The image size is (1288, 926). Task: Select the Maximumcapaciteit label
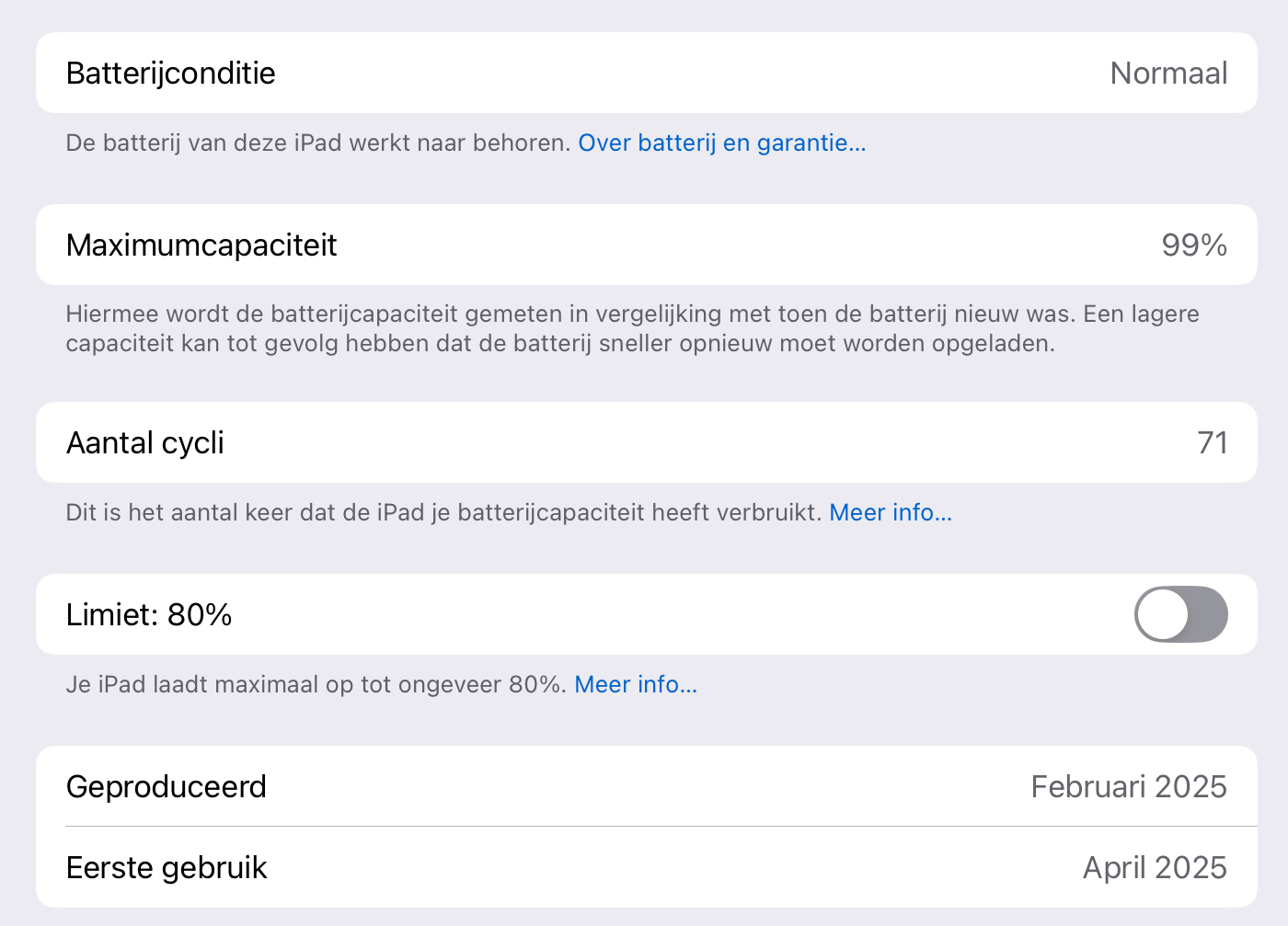coord(201,246)
